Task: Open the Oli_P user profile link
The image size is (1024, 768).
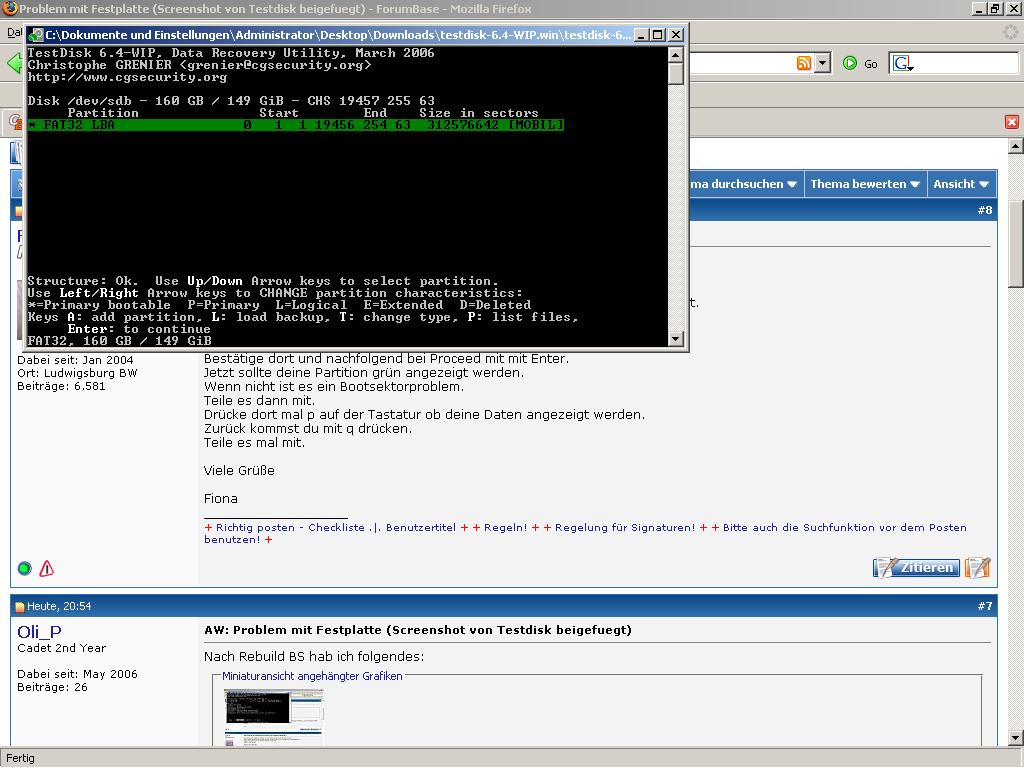Action: pyautogui.click(x=39, y=632)
